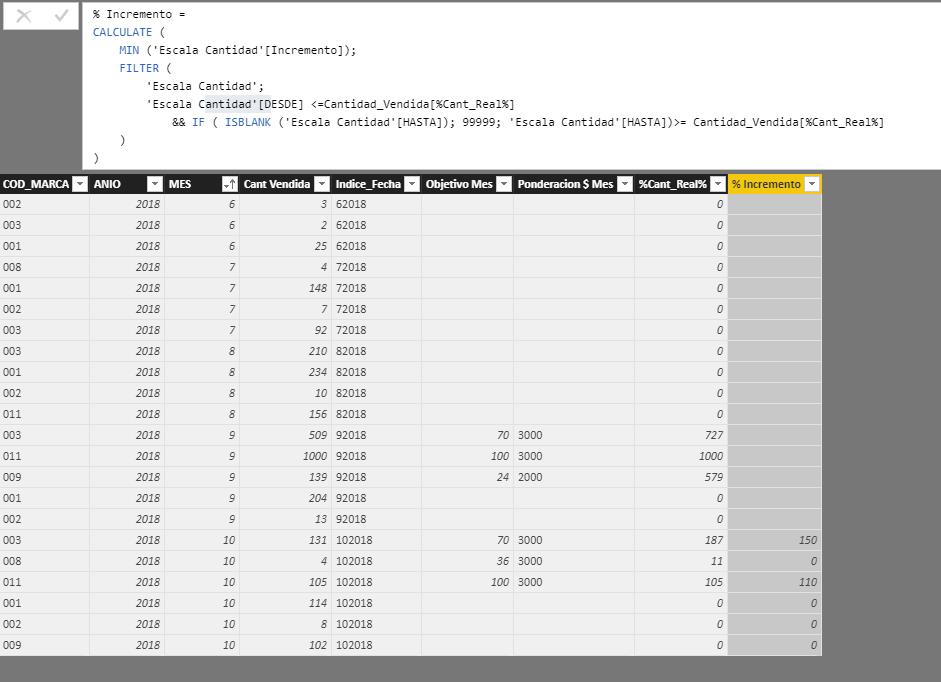The image size is (941, 682).
Task: Open % Incremento column filter dropdown
Action: click(811, 184)
